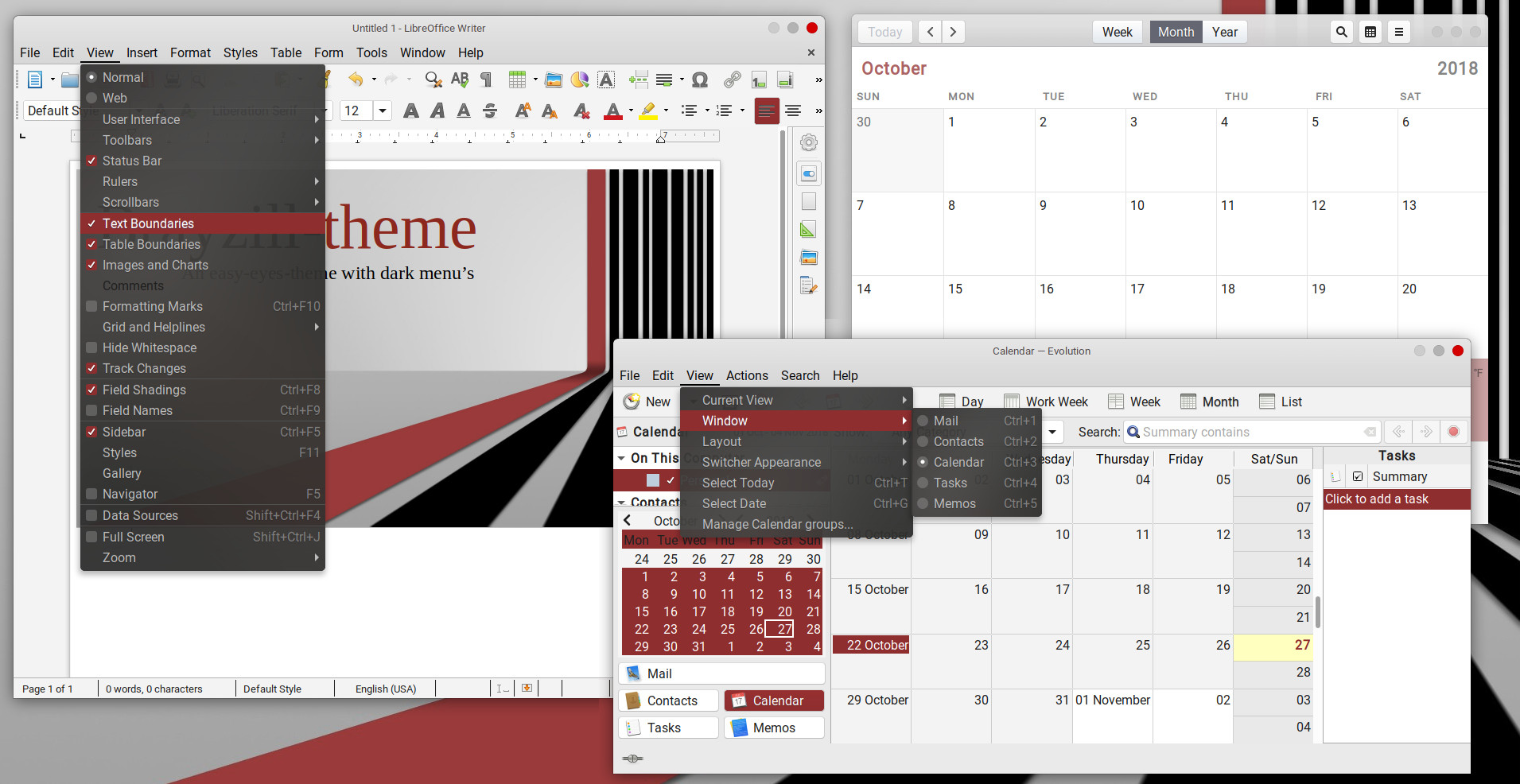Open hamburger menu in GNOME Calendar
1520x784 pixels.
[1399, 32]
